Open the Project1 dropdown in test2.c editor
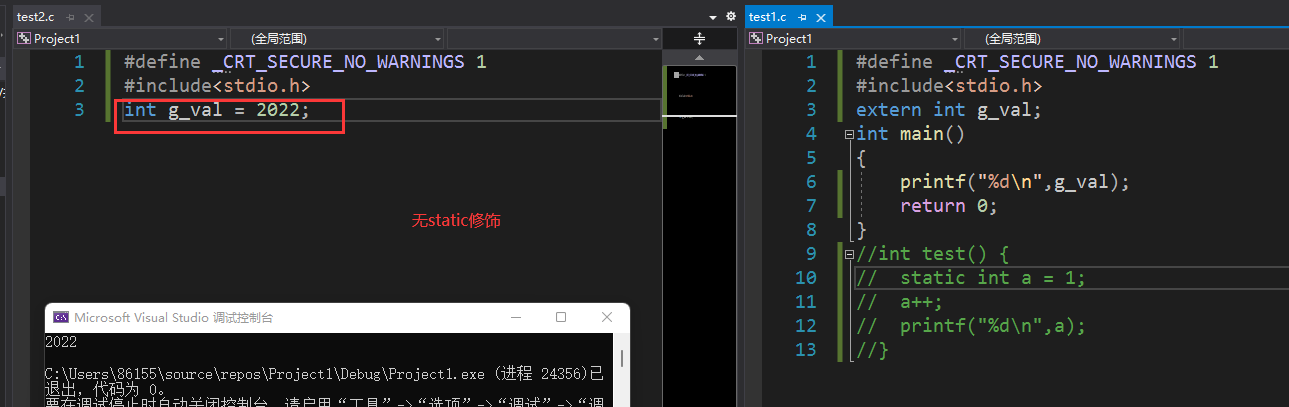Viewport: 1289px width, 407px height. 120,38
